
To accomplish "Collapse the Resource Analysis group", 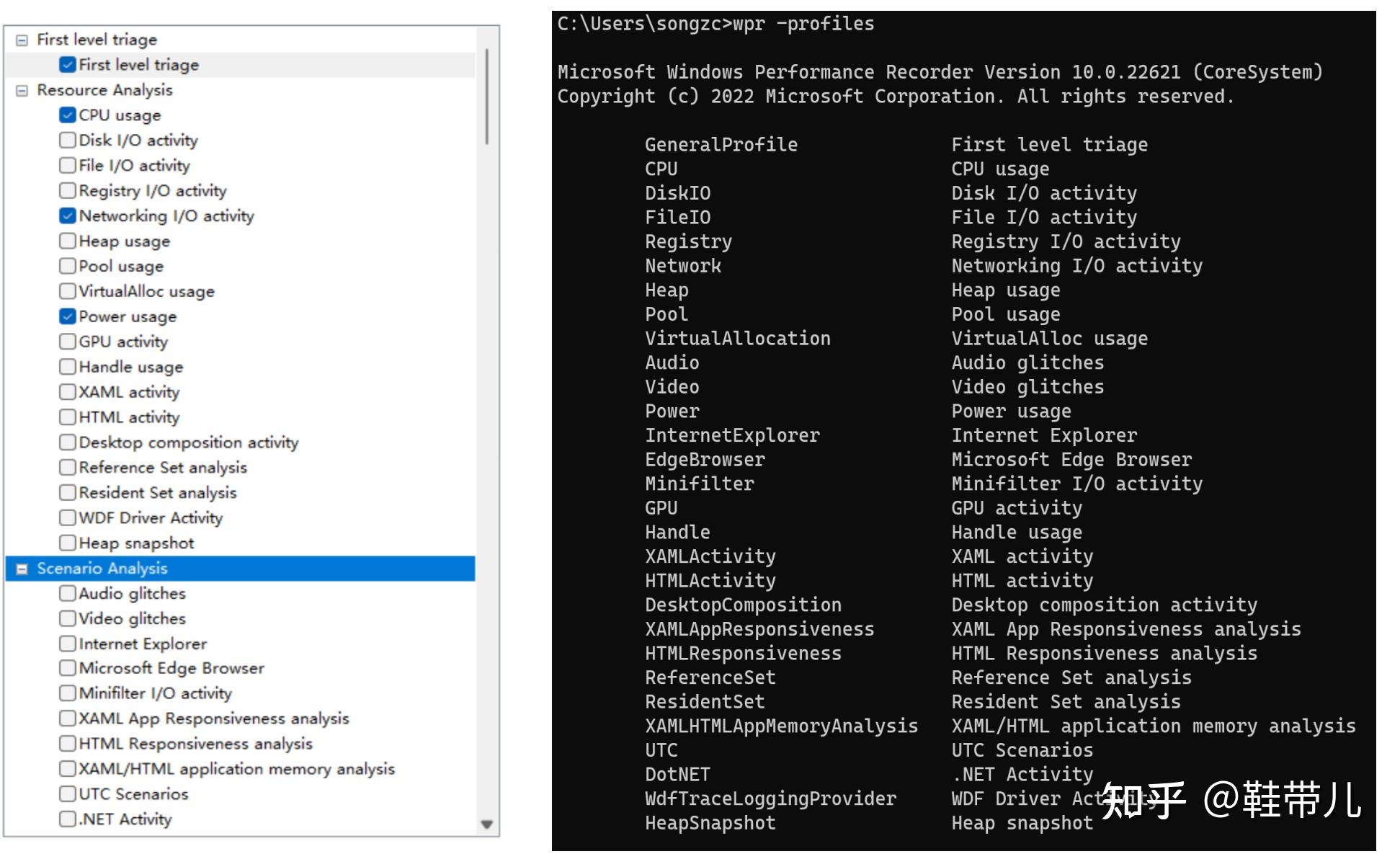I will pos(22,91).
